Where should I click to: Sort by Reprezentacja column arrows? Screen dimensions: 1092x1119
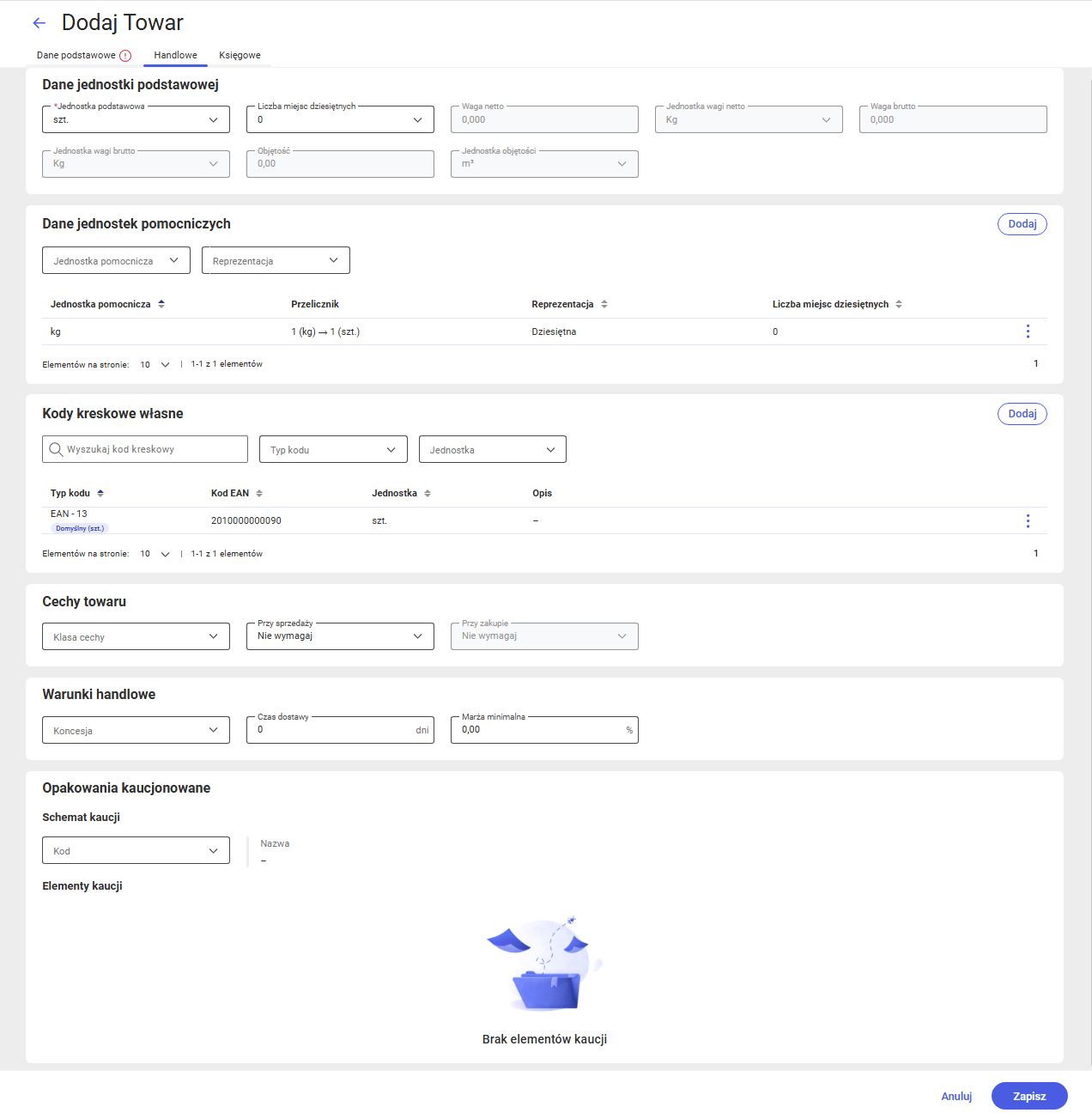tap(604, 304)
